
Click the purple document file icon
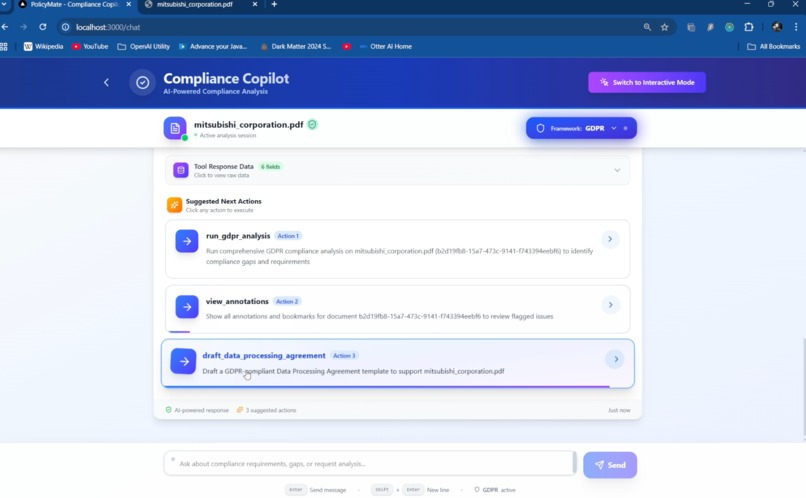(175, 128)
